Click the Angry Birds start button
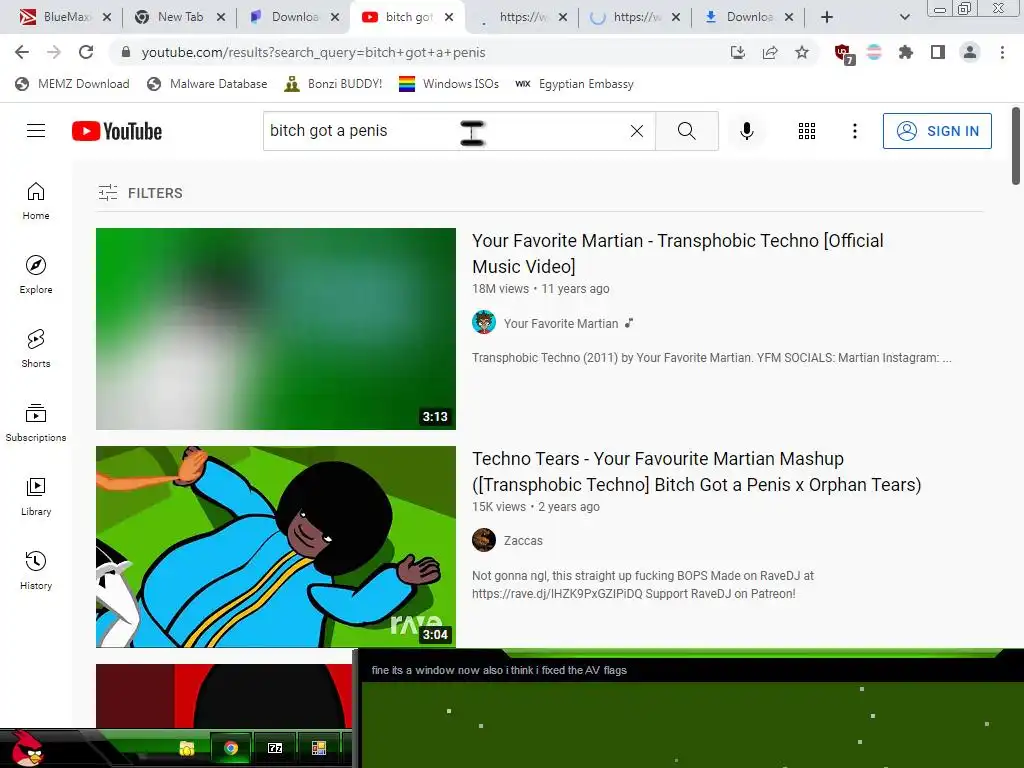 click(x=27, y=748)
